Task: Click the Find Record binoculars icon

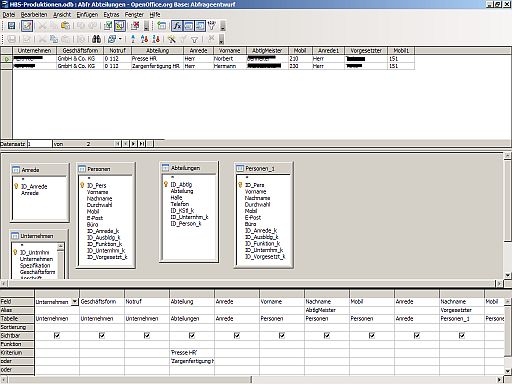Action: (x=96, y=39)
